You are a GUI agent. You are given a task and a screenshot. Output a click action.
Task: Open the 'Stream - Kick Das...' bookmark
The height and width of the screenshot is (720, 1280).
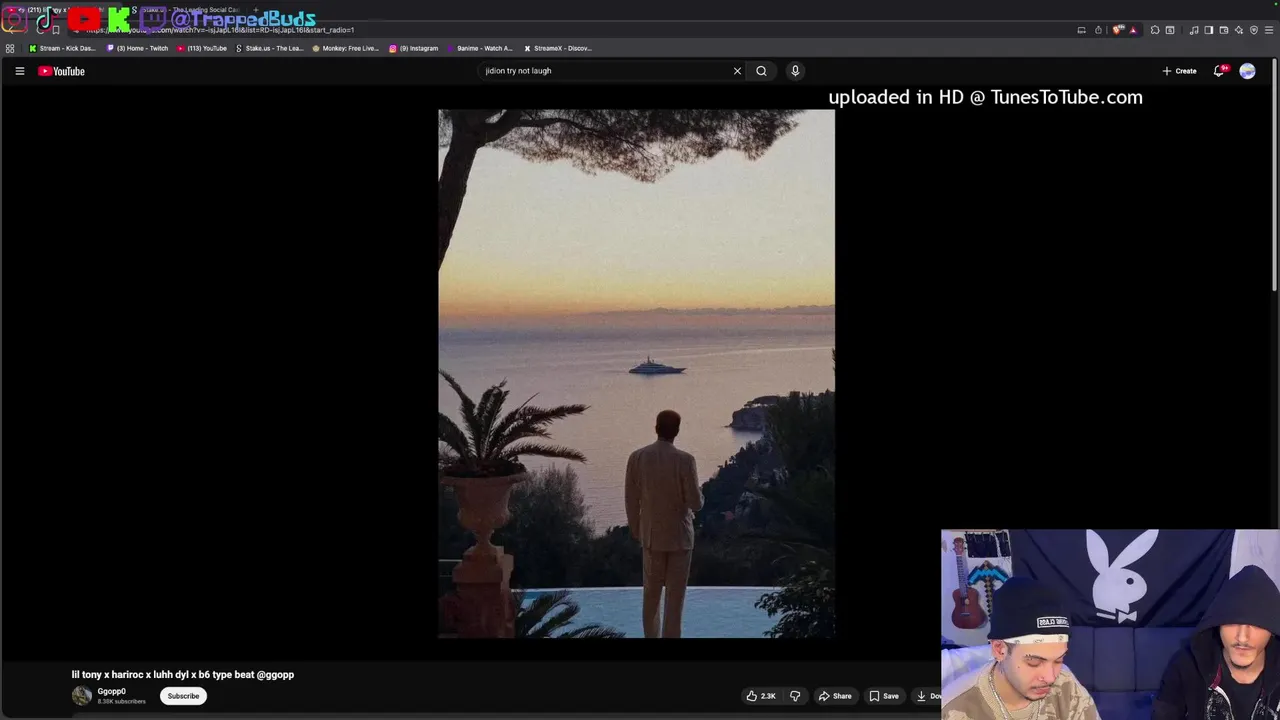click(x=62, y=48)
